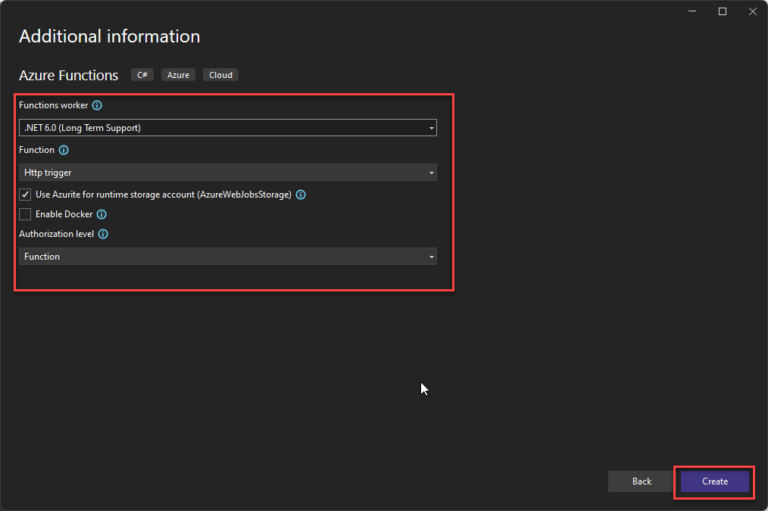Click the Enable Docker info icon

tap(101, 214)
